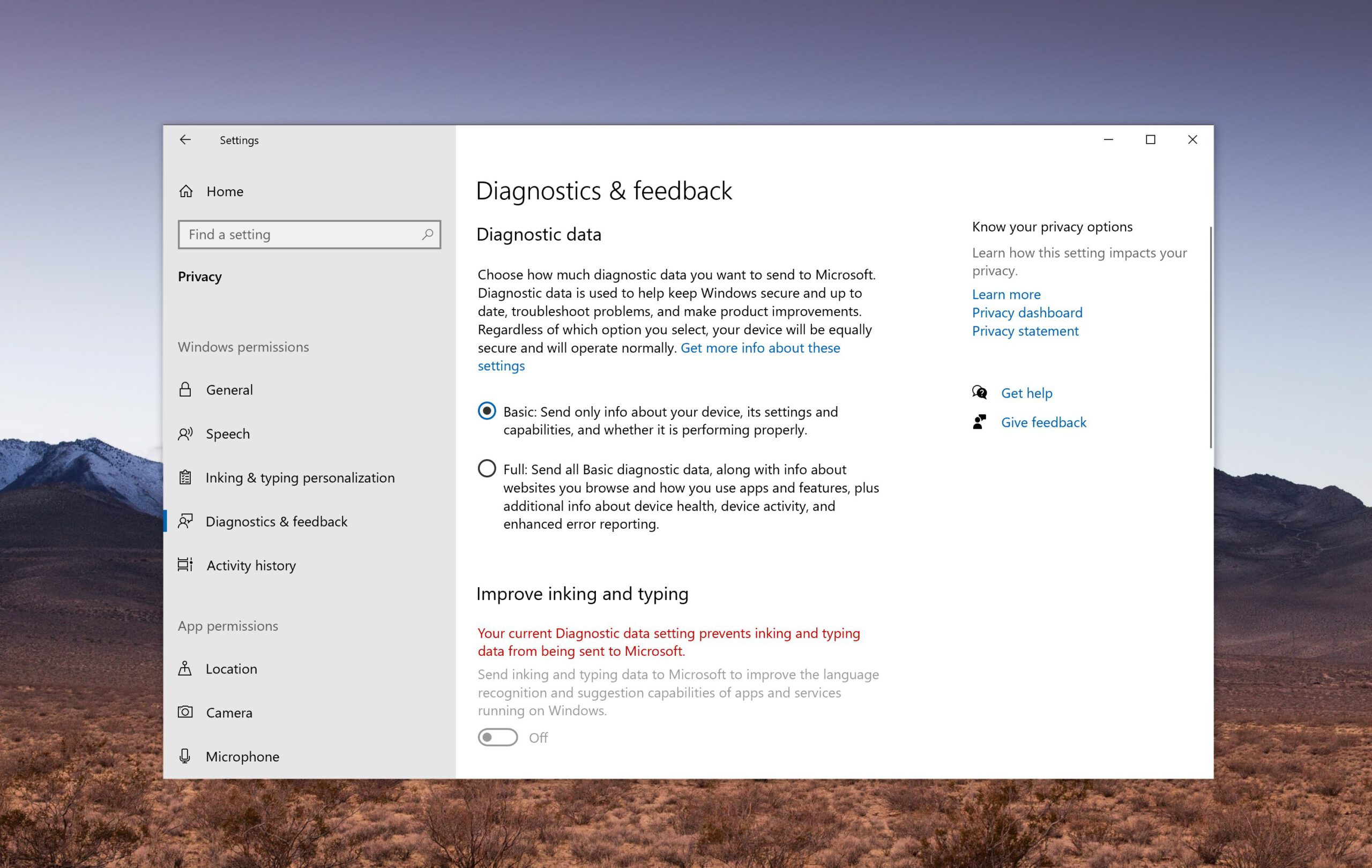The image size is (1372, 868).
Task: Click the Get help link
Action: pos(1027,393)
